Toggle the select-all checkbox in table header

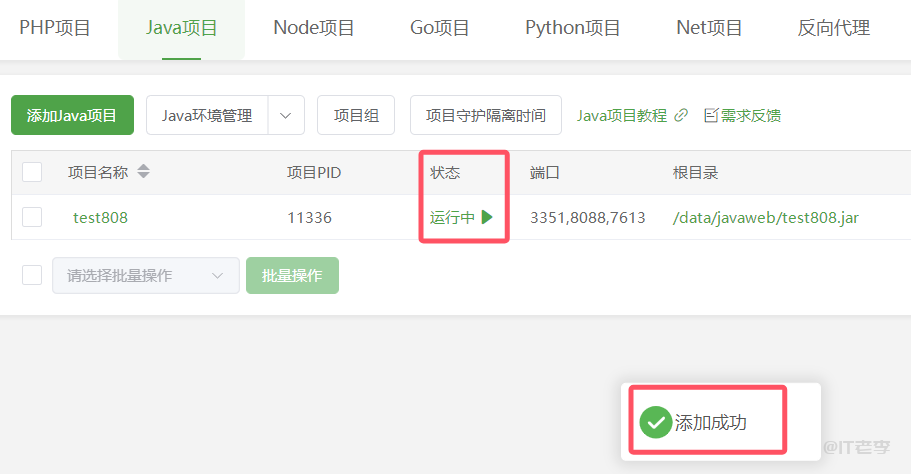point(32,172)
